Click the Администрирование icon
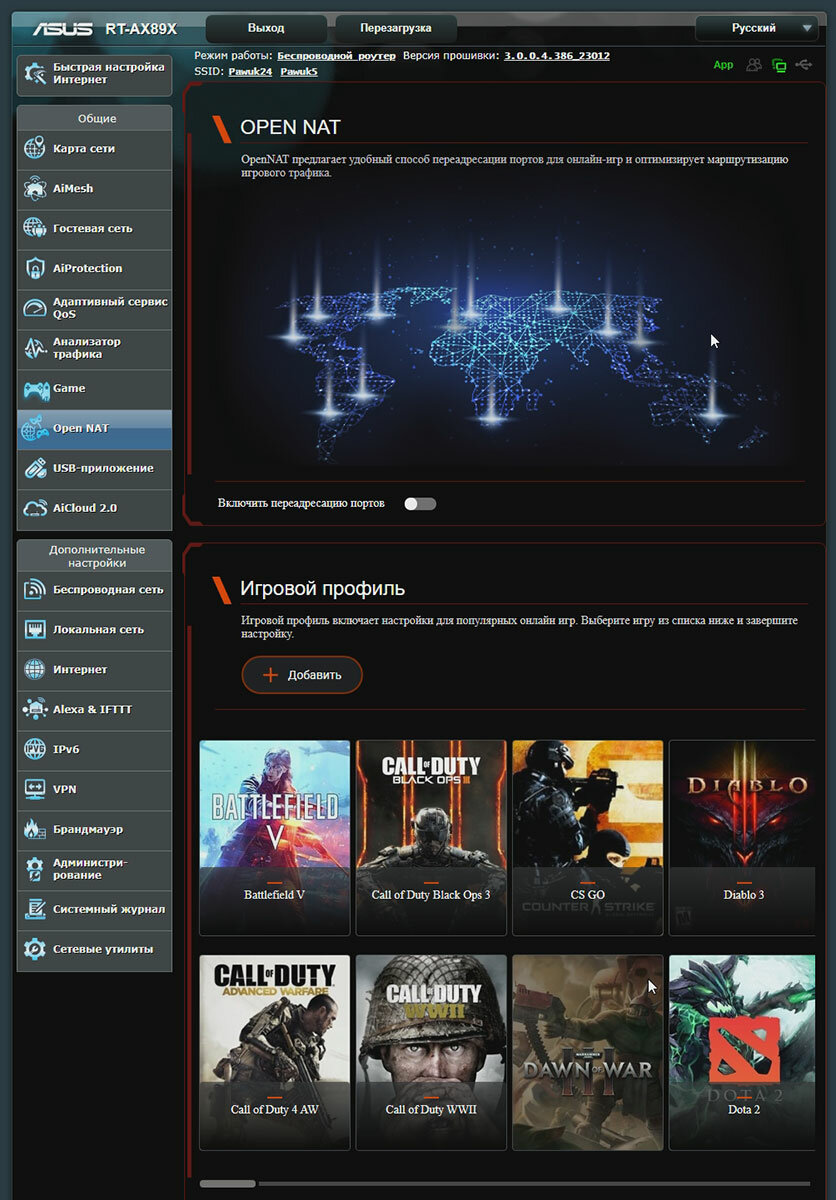 pyautogui.click(x=35, y=870)
